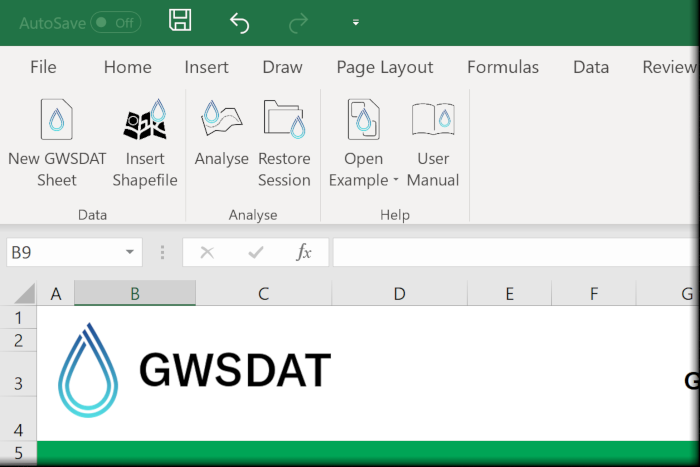
Task: Select column C header
Action: tap(263, 294)
